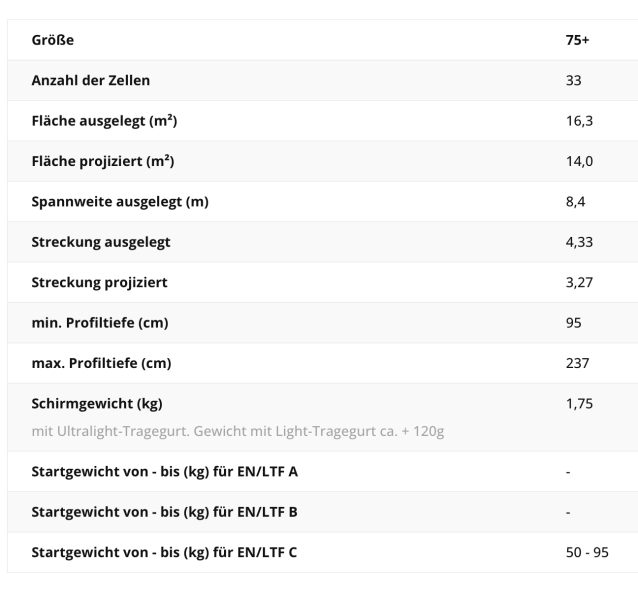Click the '75+' size column heading
The image size is (638, 600).
(x=577, y=41)
